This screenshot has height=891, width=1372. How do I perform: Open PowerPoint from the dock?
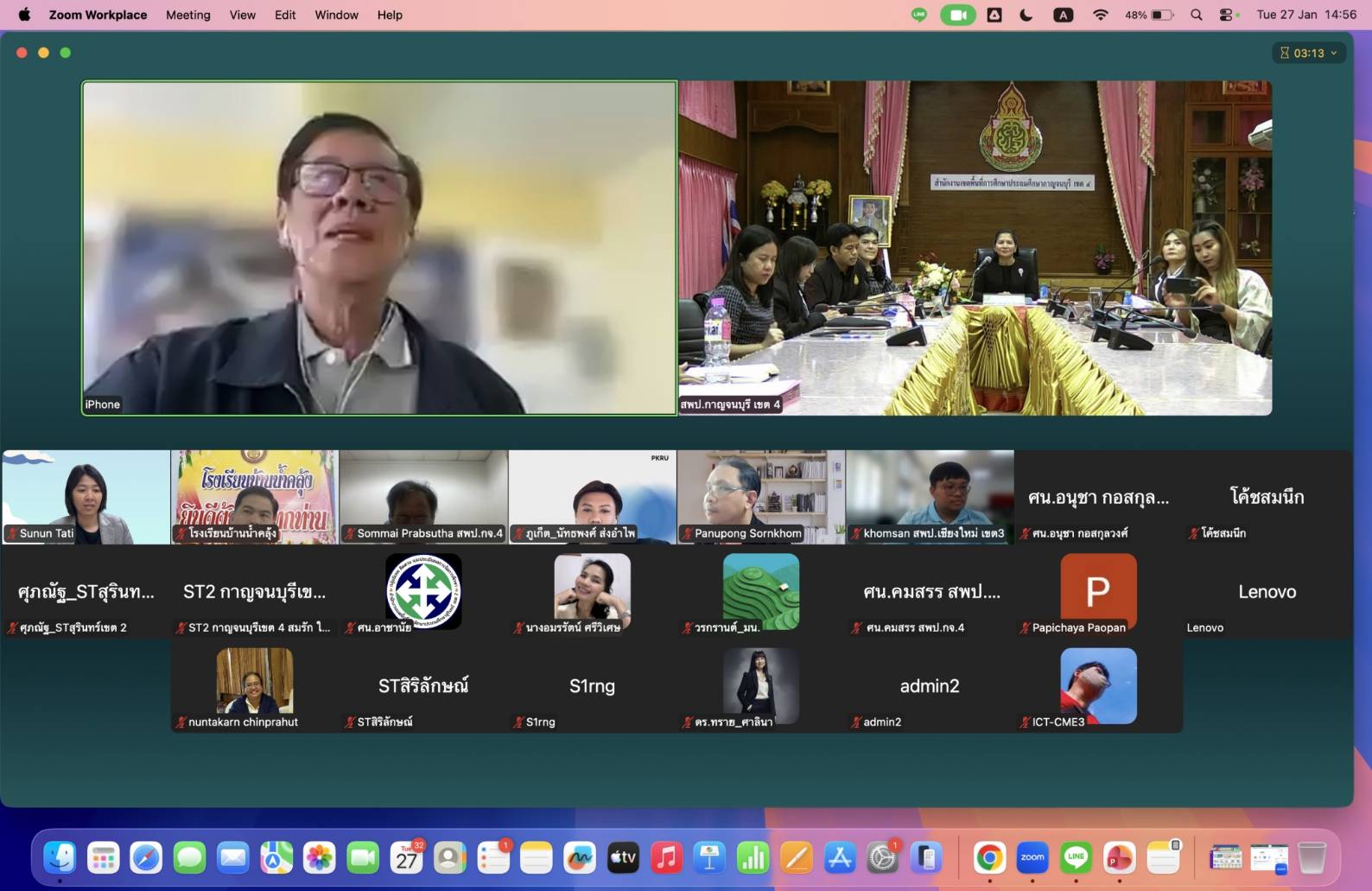pyautogui.click(x=1119, y=858)
